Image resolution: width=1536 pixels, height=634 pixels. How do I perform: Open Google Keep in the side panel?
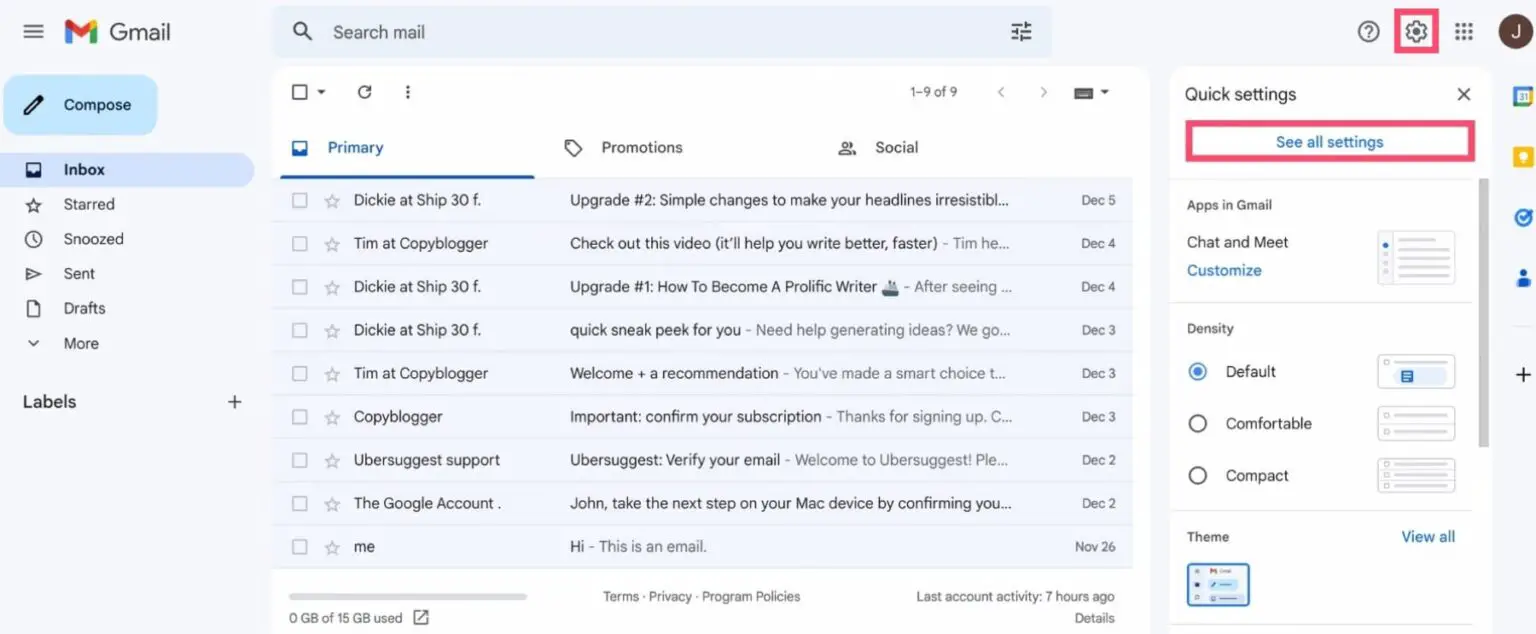point(1521,156)
